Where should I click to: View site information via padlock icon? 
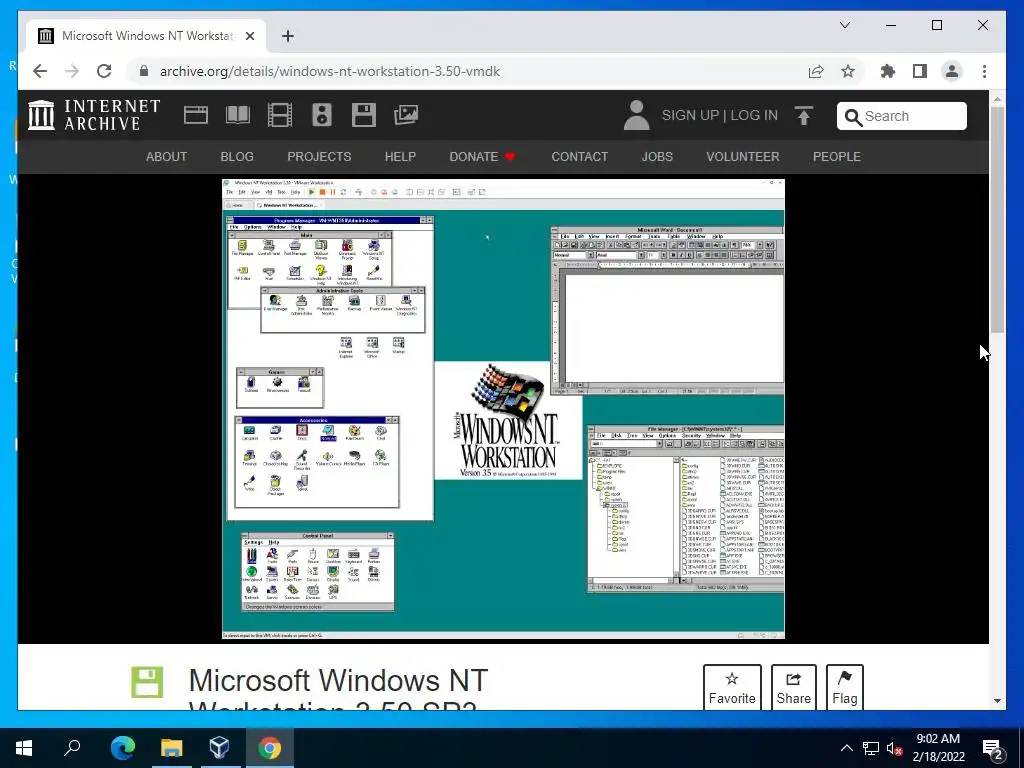pyautogui.click(x=144, y=71)
